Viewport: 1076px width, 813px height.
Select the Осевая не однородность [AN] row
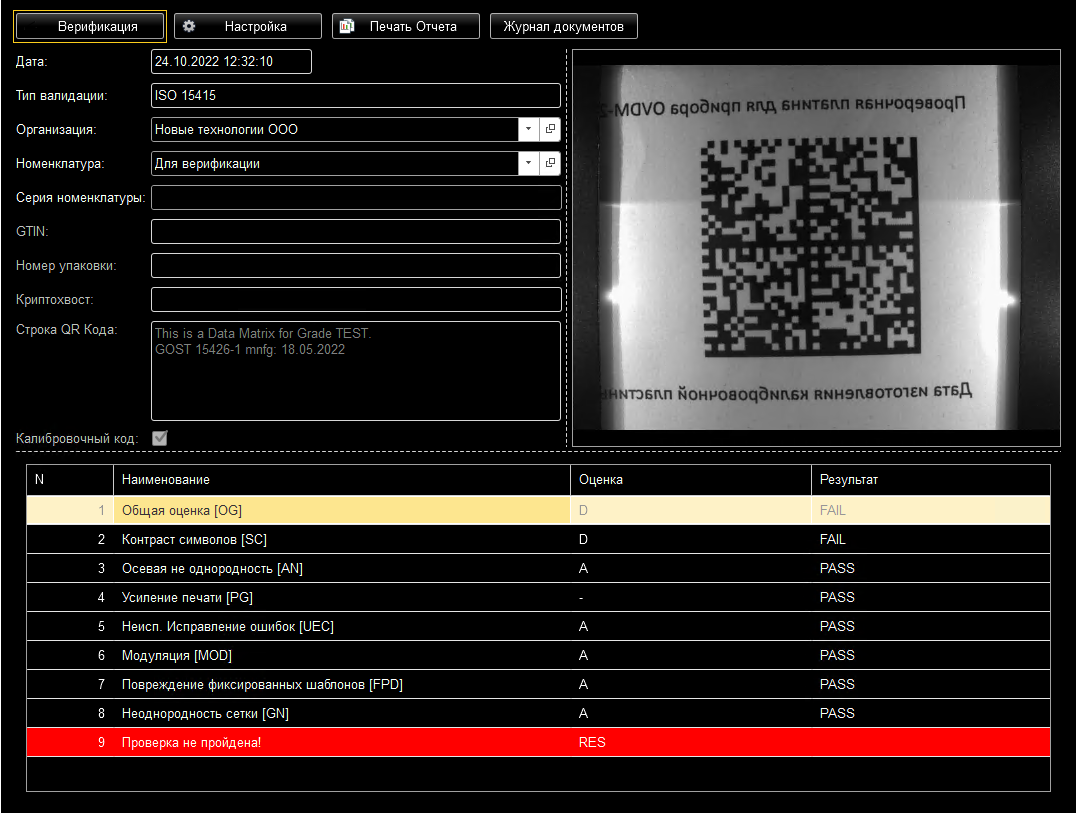coord(538,568)
